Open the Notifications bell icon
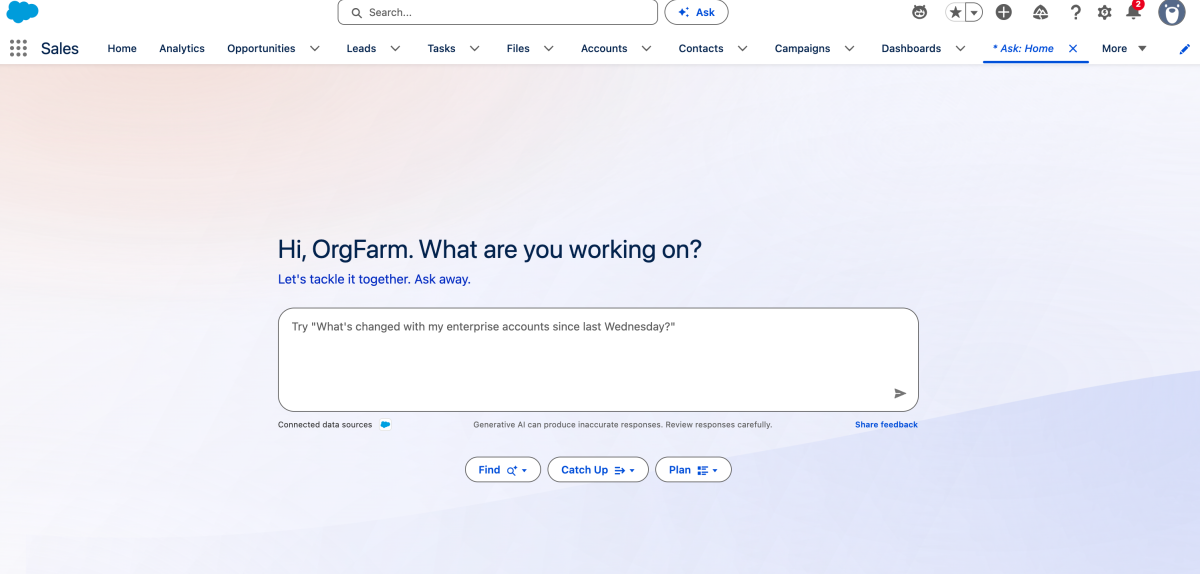This screenshot has height=574, width=1200. coord(1134,12)
